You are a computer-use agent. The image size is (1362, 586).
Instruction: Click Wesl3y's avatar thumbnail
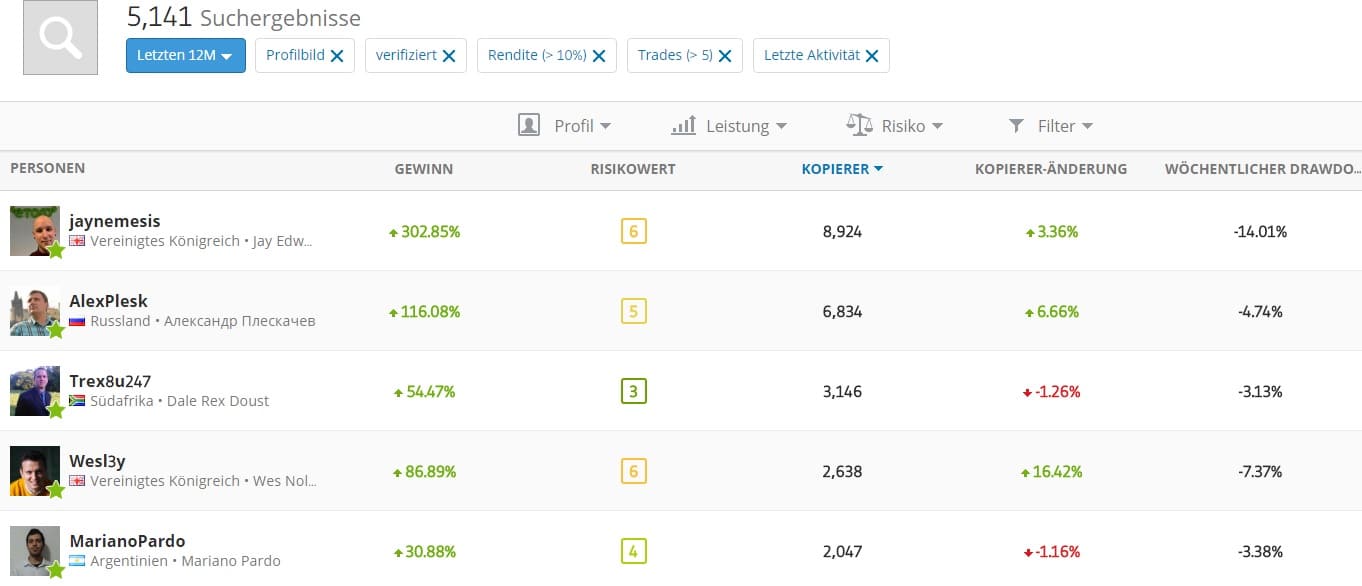point(35,471)
